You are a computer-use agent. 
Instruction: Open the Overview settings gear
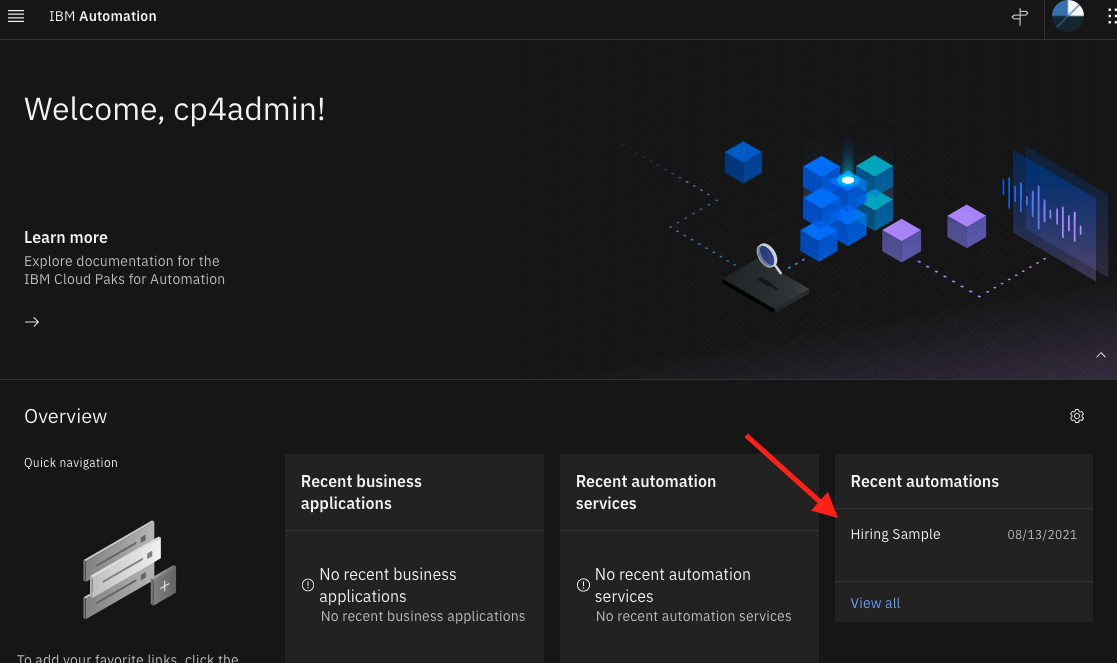tap(1076, 416)
